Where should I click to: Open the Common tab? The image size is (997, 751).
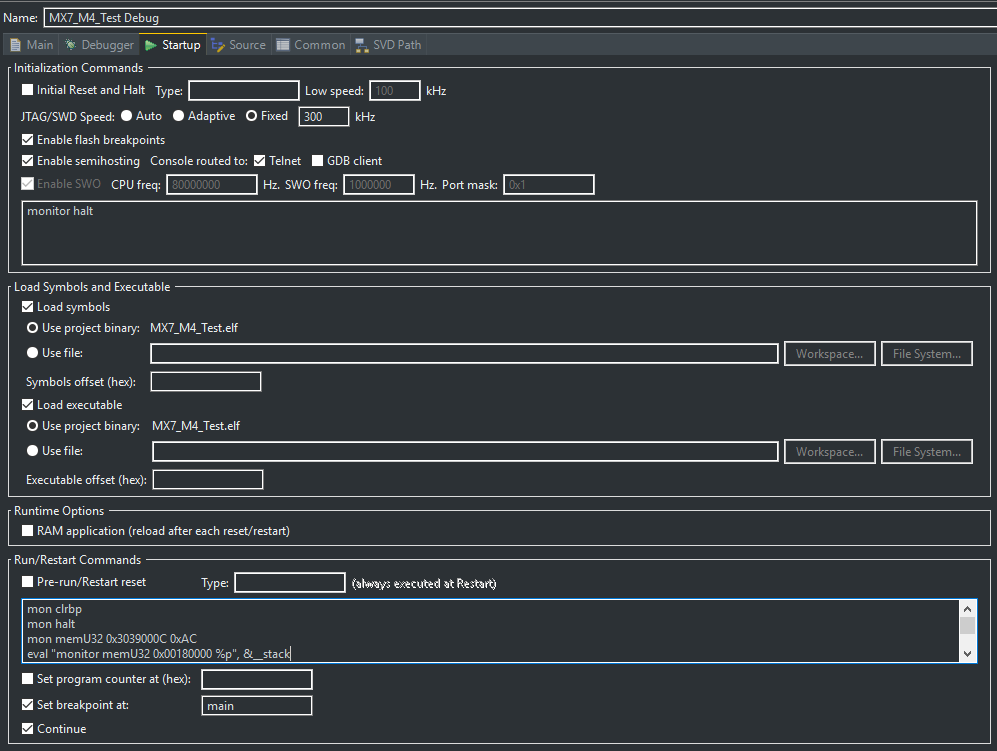310,44
